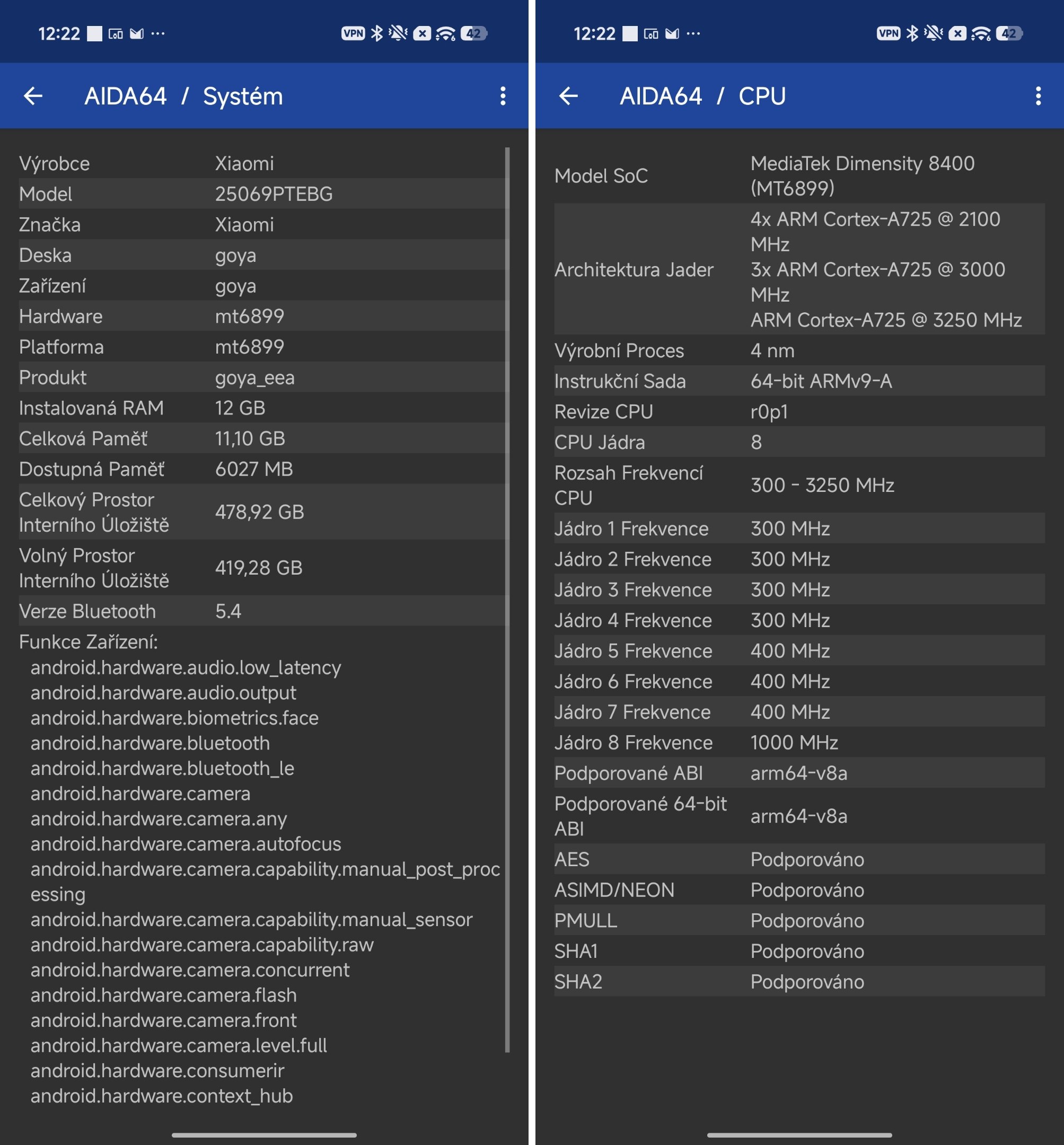1064x1145 pixels.
Task: Tap Wi-Fi signal icon on right status bar
Action: (x=981, y=34)
